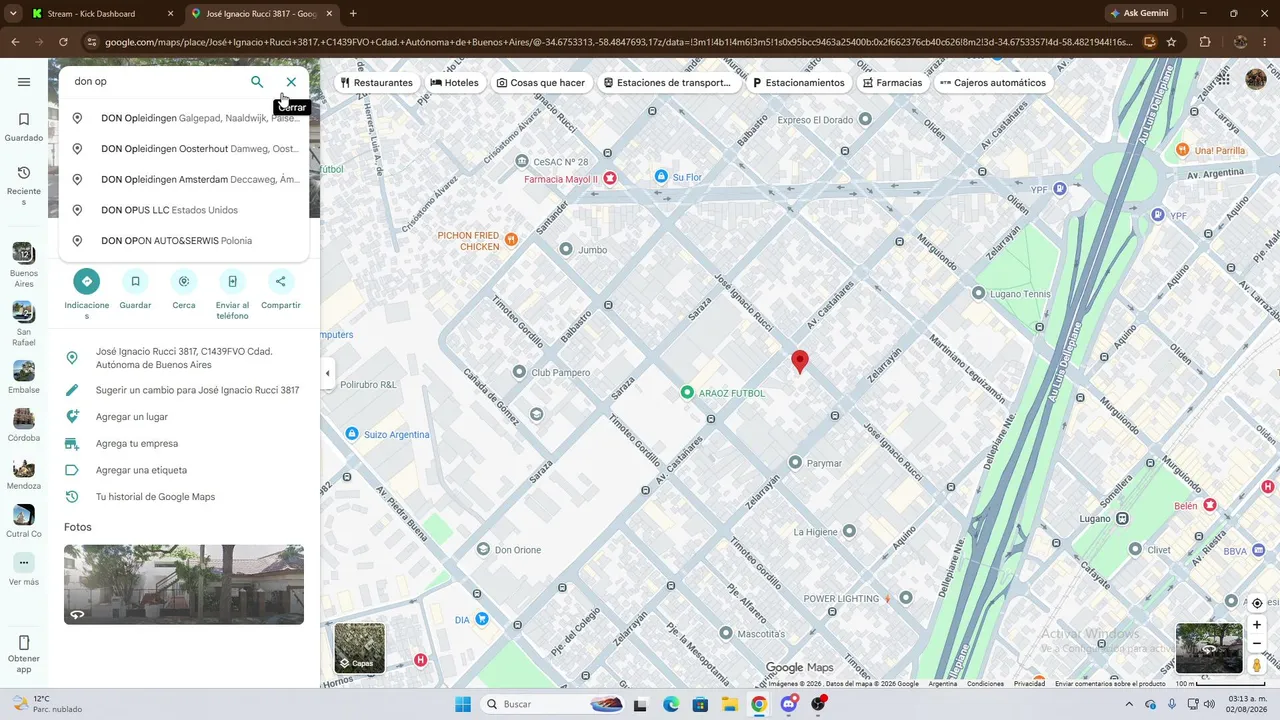Click the Una! Parrilla map marker

(1183, 150)
